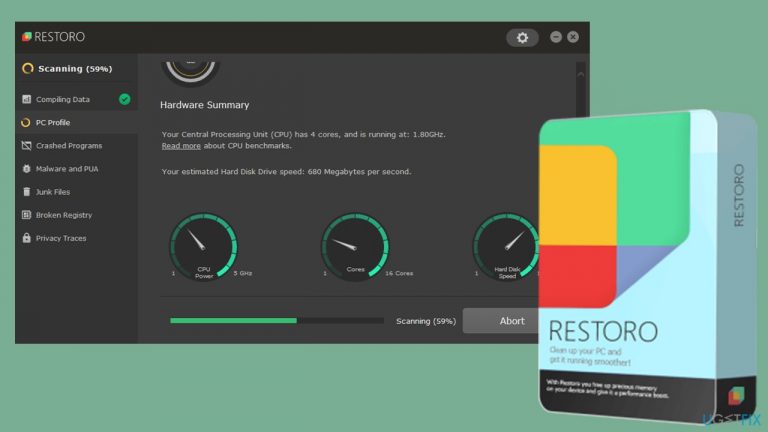Viewport: 768px width, 432px height.
Task: Select PC Profile in sidebar
Action: tap(76, 122)
